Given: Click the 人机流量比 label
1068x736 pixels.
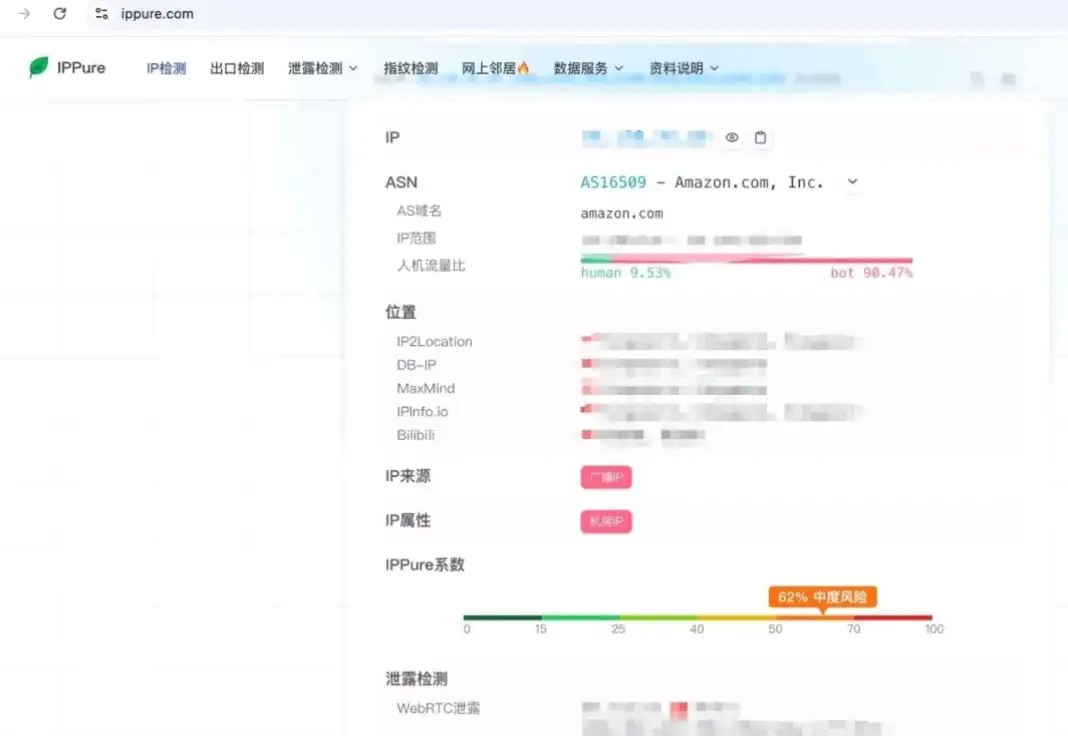Looking at the screenshot, I should click(x=431, y=266).
